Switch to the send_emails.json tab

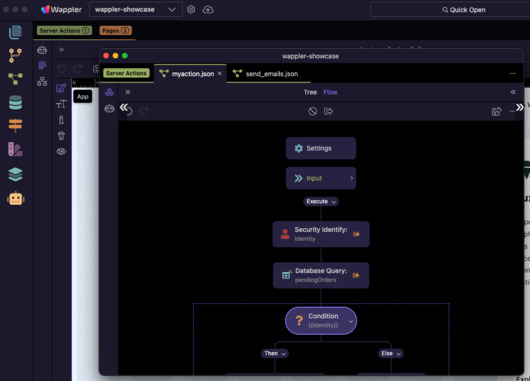(x=268, y=74)
